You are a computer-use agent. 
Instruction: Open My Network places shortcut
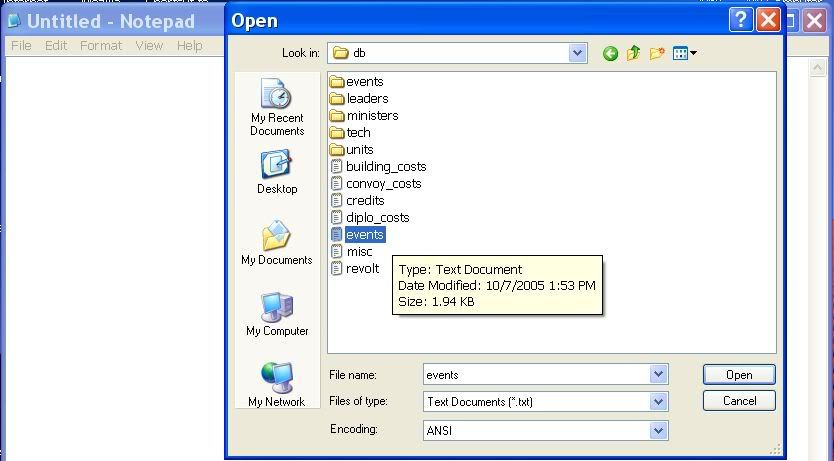277,386
